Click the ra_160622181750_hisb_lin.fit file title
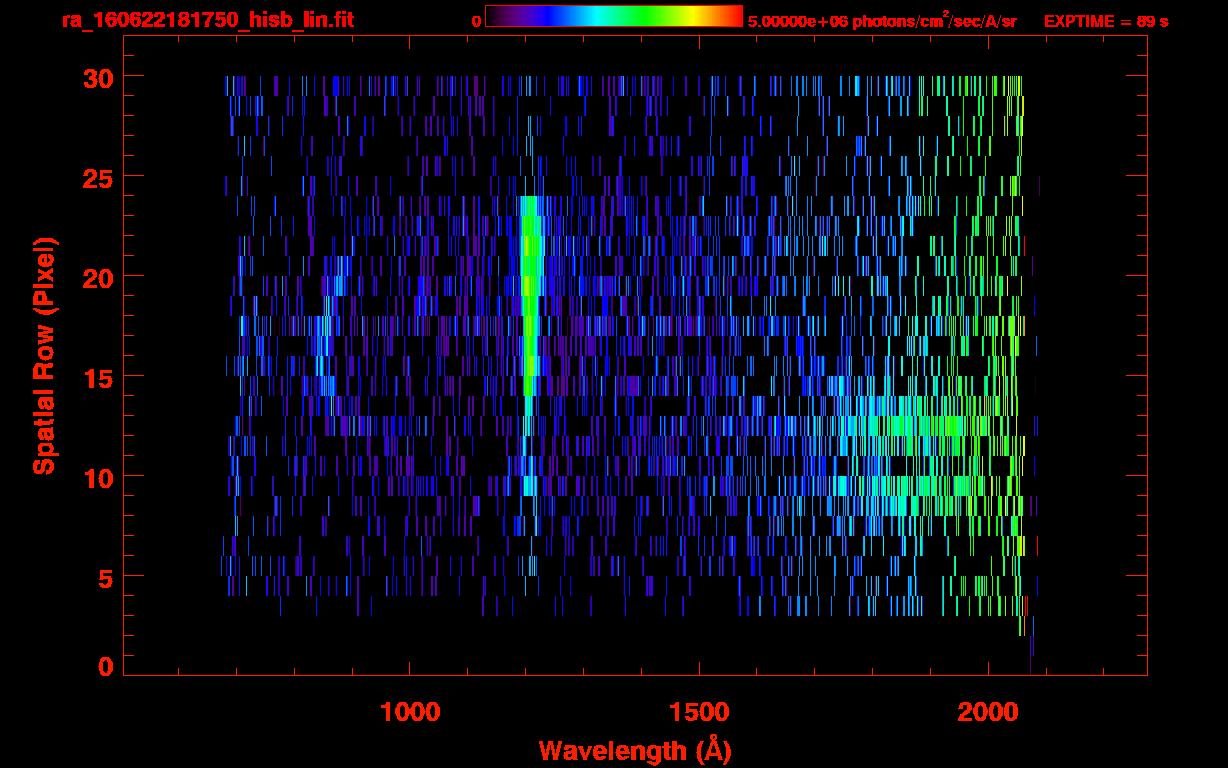This screenshot has height=768, width=1228. coord(207,20)
